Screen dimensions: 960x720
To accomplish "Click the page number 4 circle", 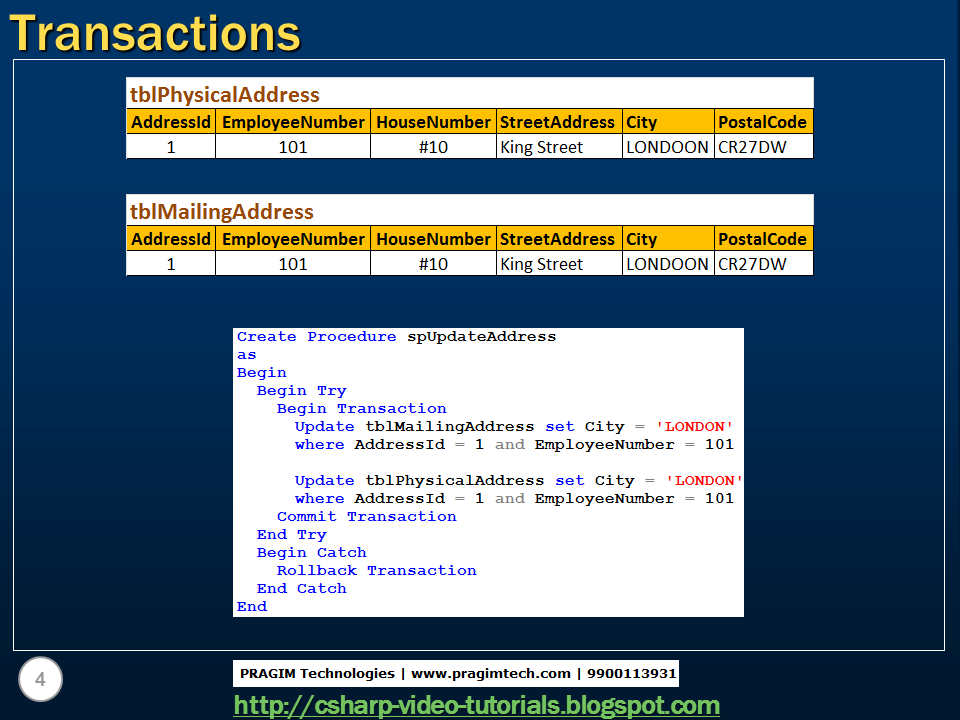I will coord(40,679).
